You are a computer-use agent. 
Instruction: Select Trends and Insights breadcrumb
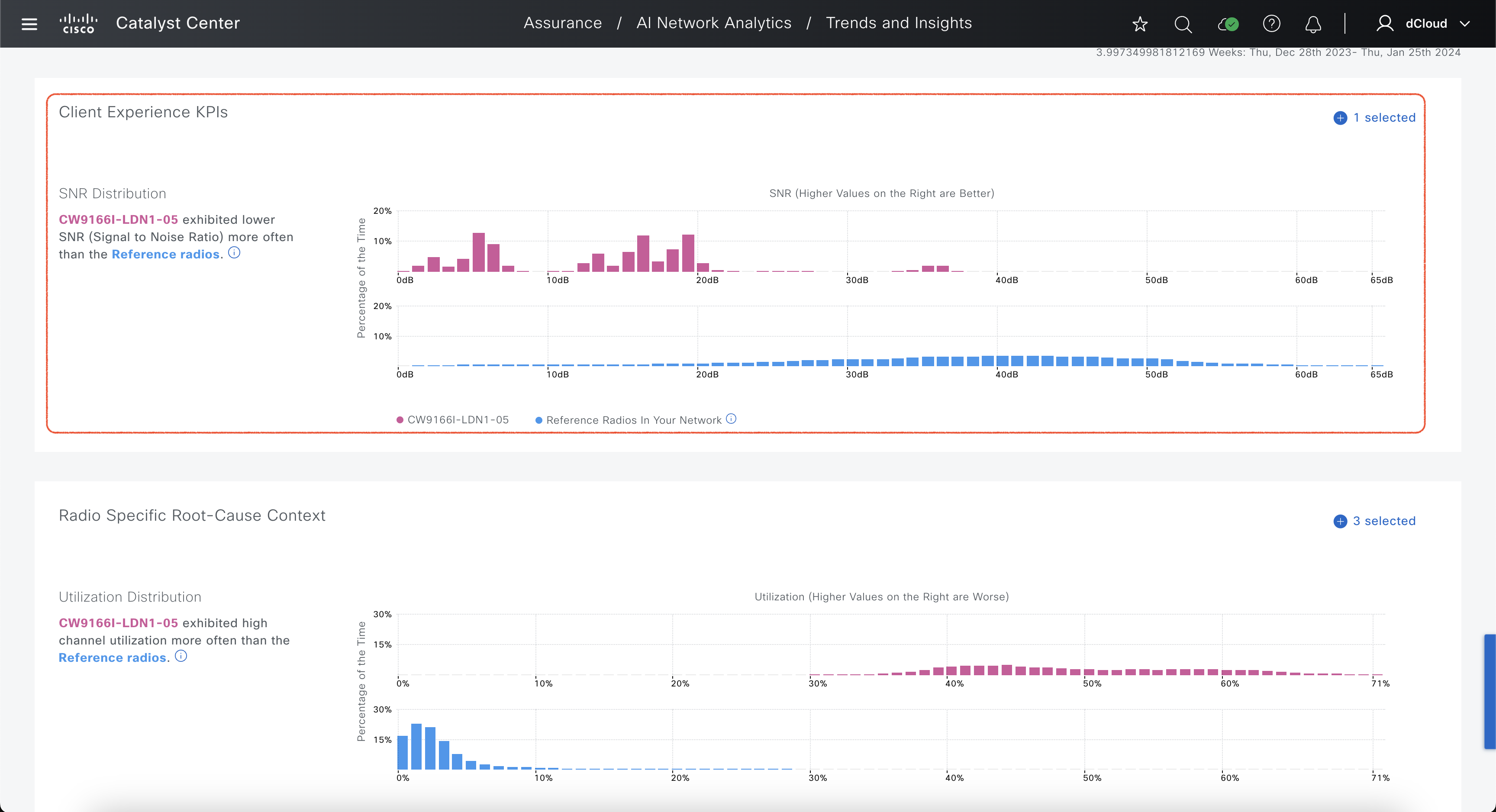point(898,23)
